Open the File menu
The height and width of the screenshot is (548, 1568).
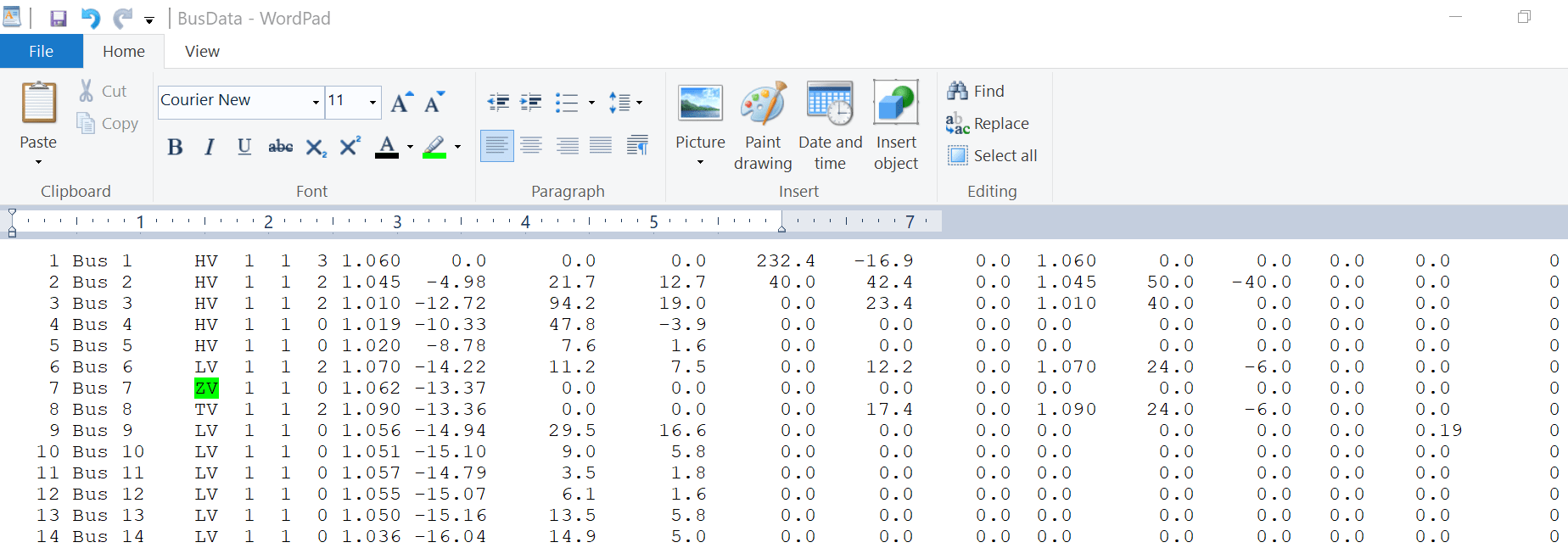click(x=41, y=52)
